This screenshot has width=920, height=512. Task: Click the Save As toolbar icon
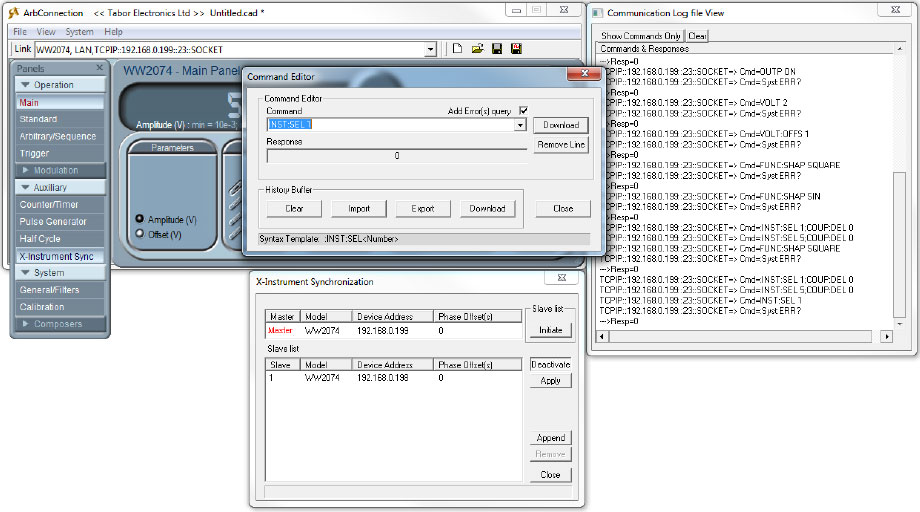click(516, 48)
